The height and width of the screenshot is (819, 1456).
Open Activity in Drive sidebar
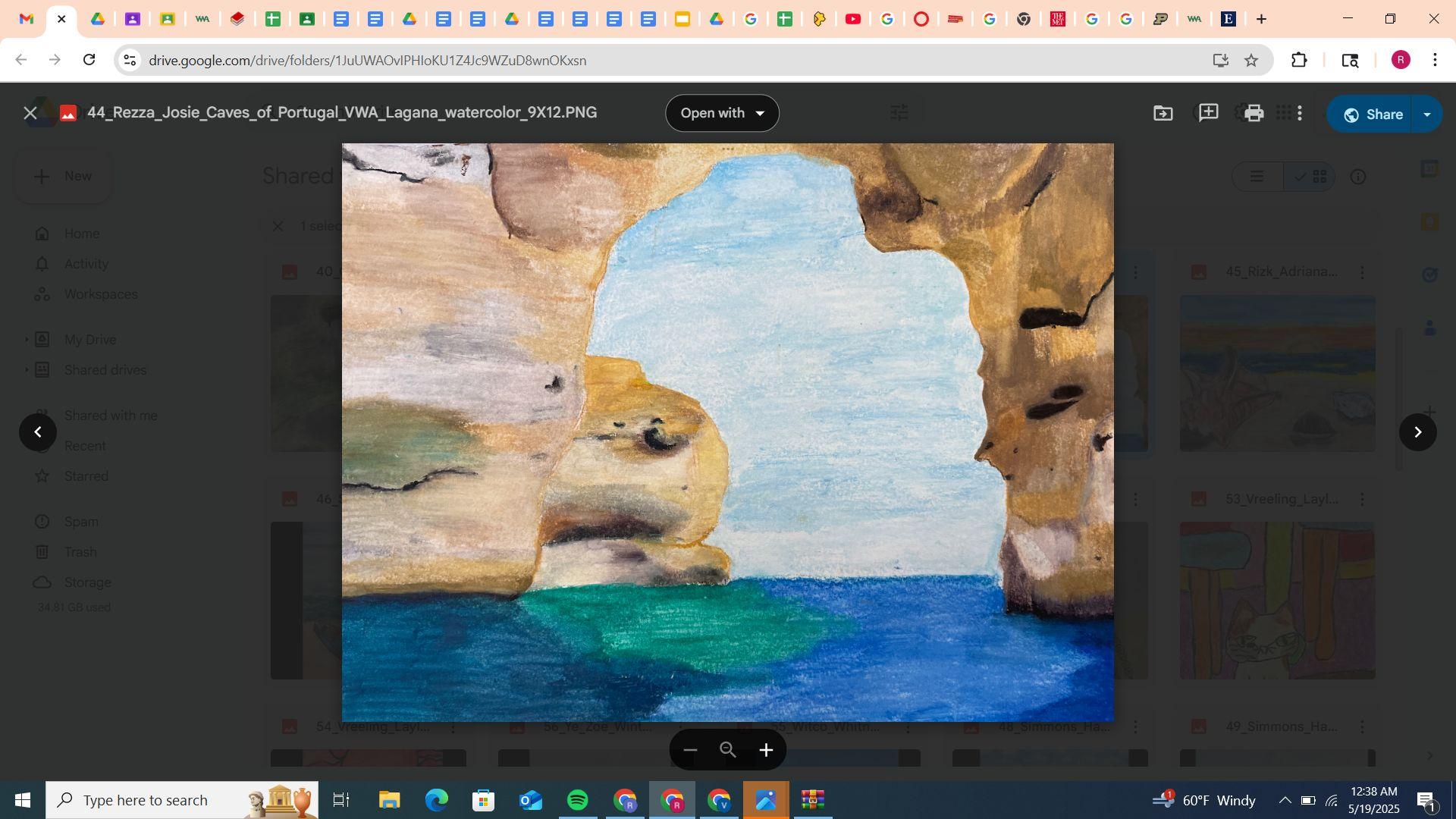(86, 264)
